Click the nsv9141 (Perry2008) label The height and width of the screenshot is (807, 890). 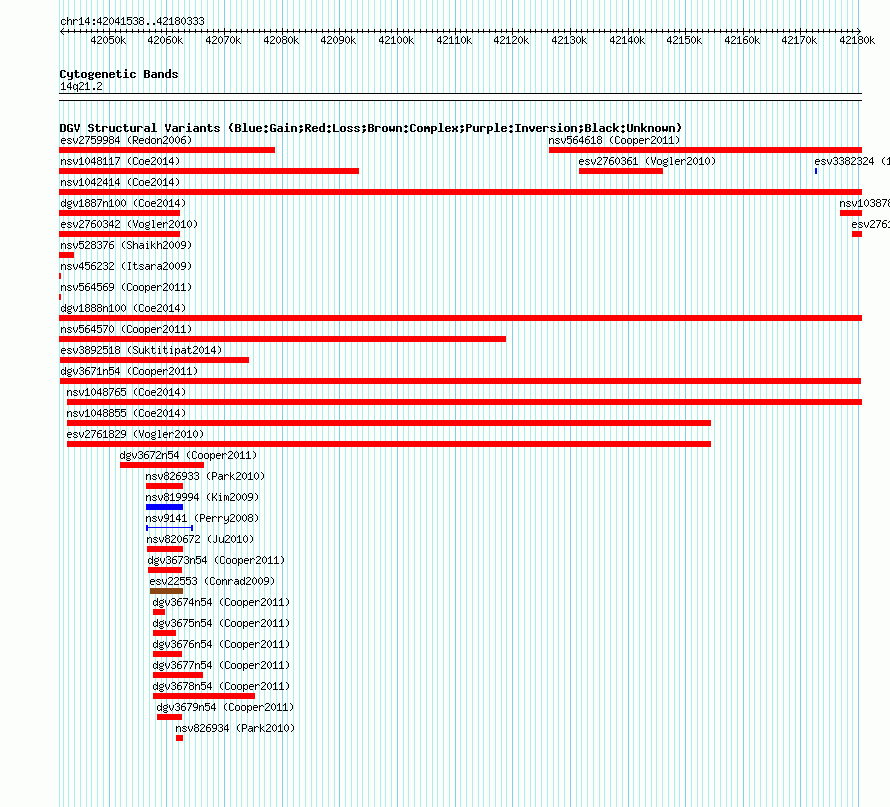202,518
